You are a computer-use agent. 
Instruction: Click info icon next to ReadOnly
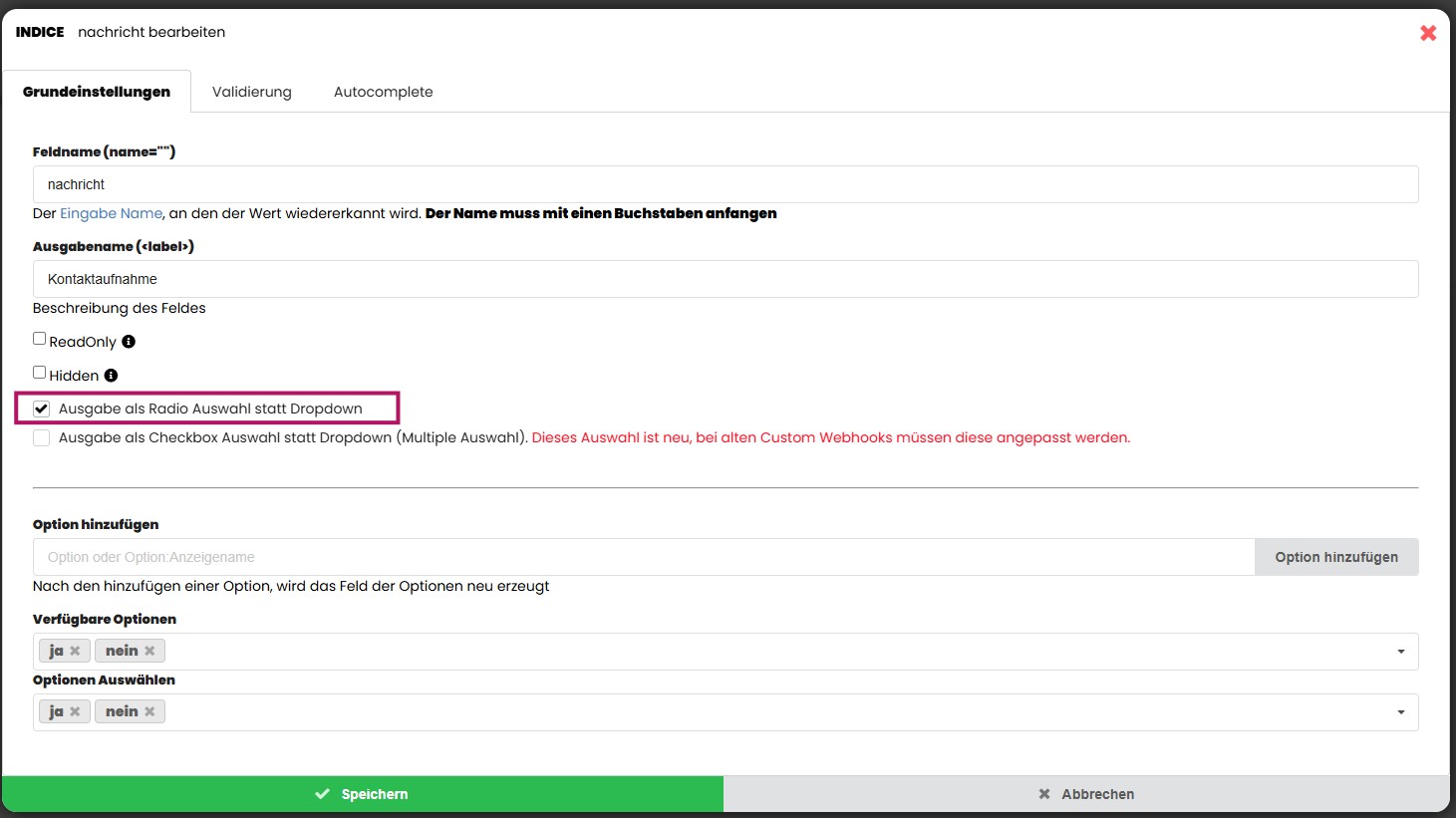pos(129,342)
